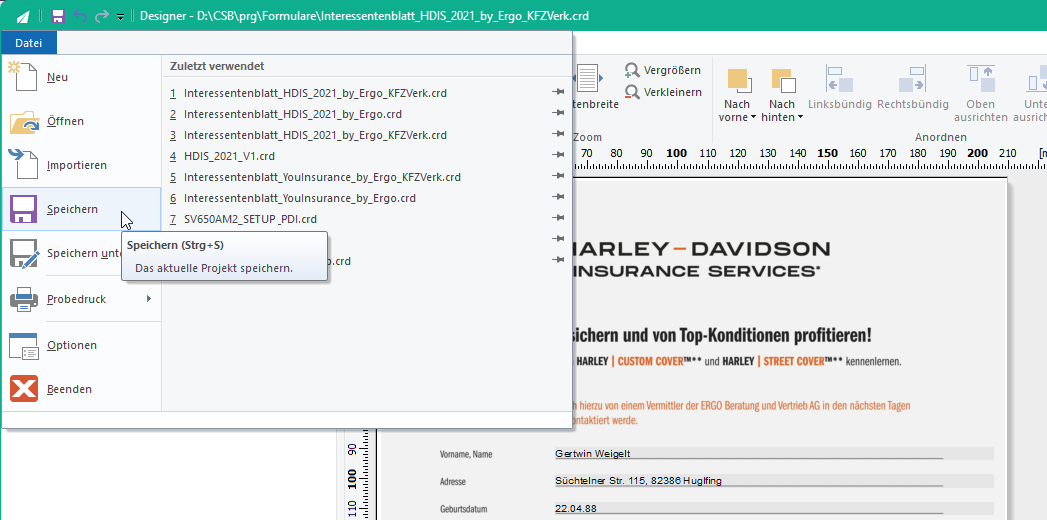
Task: Toggle pin of last recent entry ending .crd
Action: 559,260
